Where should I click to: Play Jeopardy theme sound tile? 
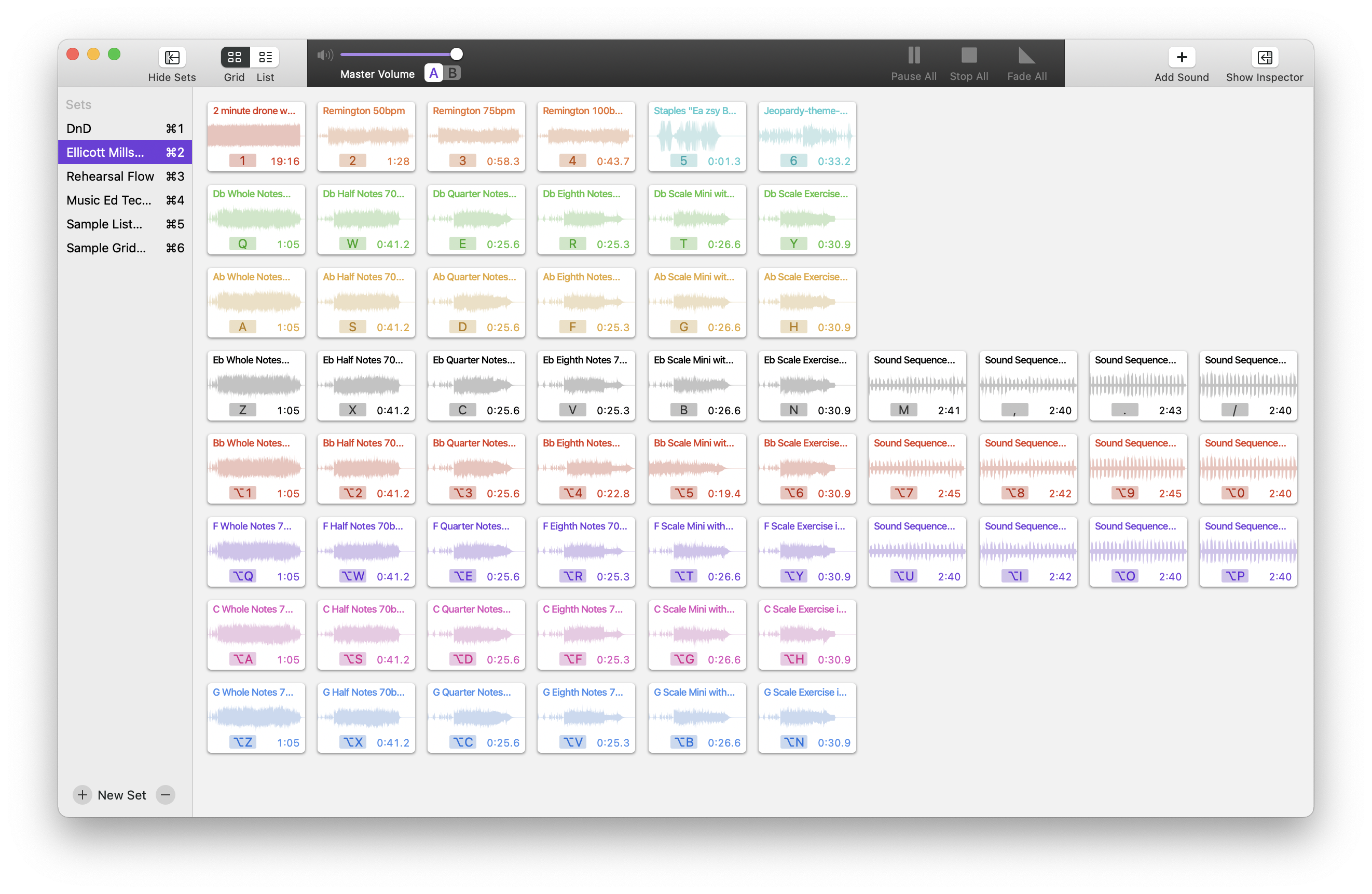tap(806, 134)
